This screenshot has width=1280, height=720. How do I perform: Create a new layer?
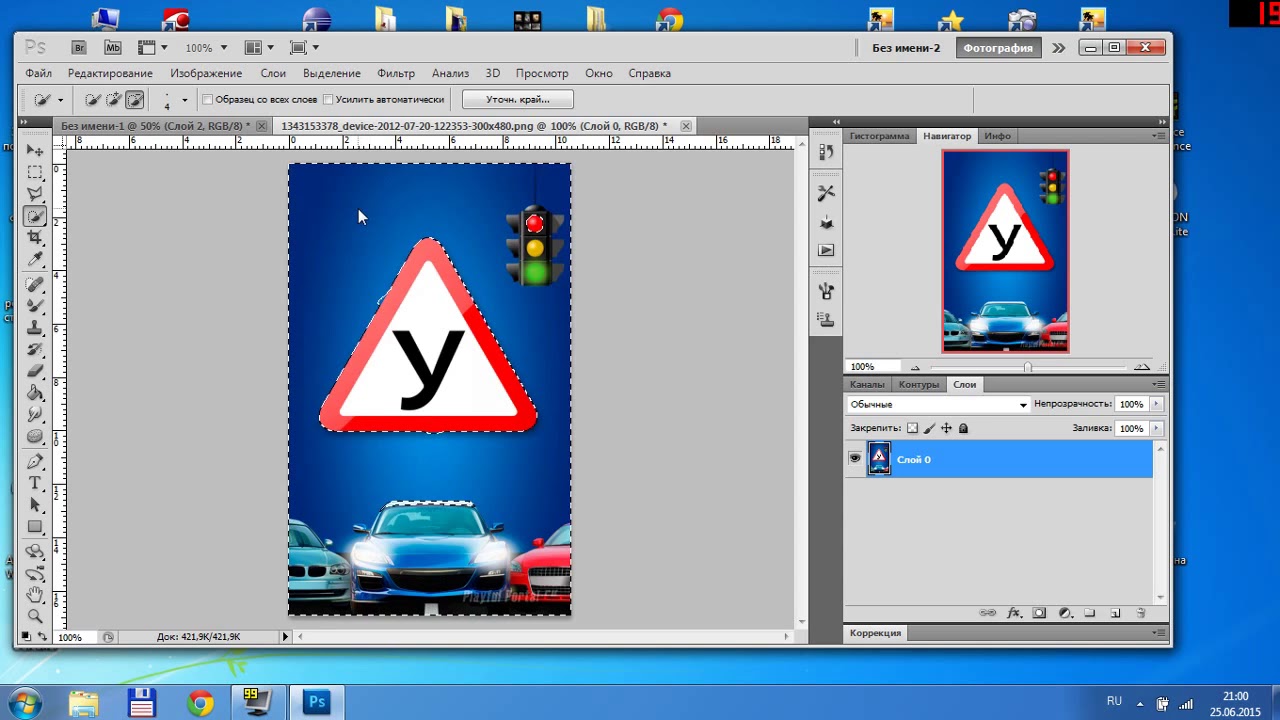click(x=1115, y=613)
